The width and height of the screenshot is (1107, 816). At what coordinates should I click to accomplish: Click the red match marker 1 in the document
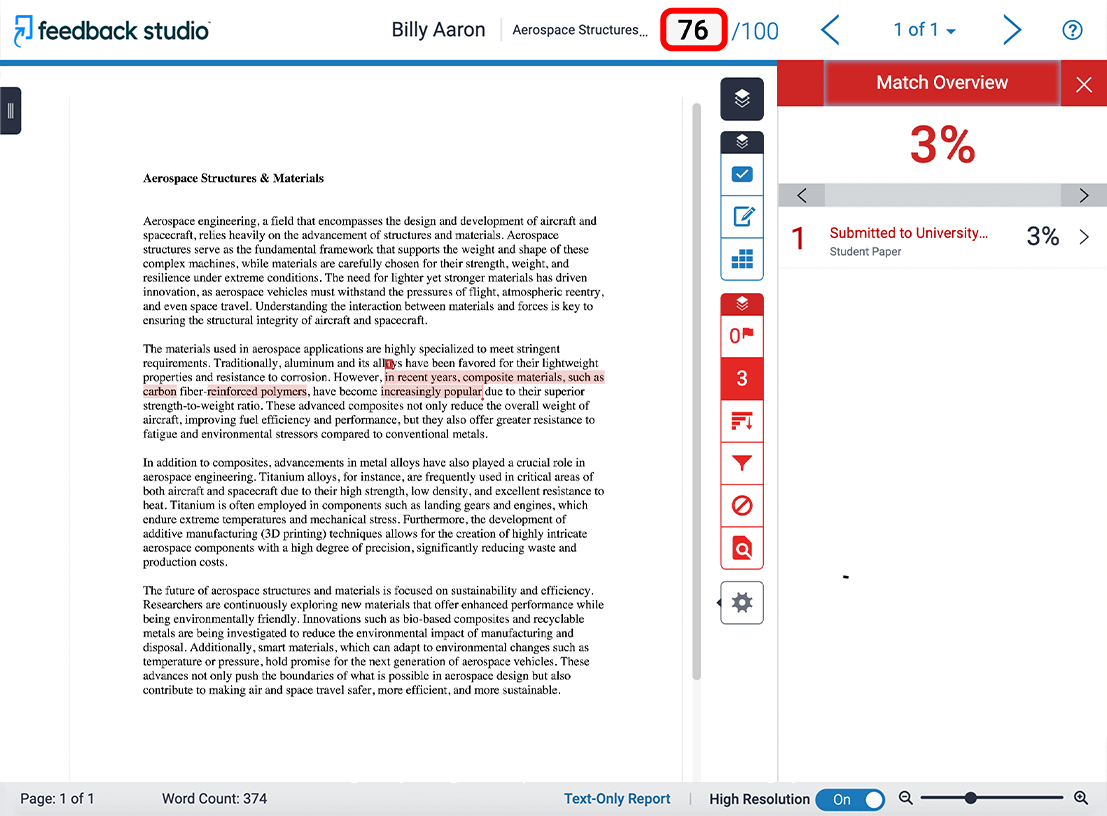coord(388,364)
